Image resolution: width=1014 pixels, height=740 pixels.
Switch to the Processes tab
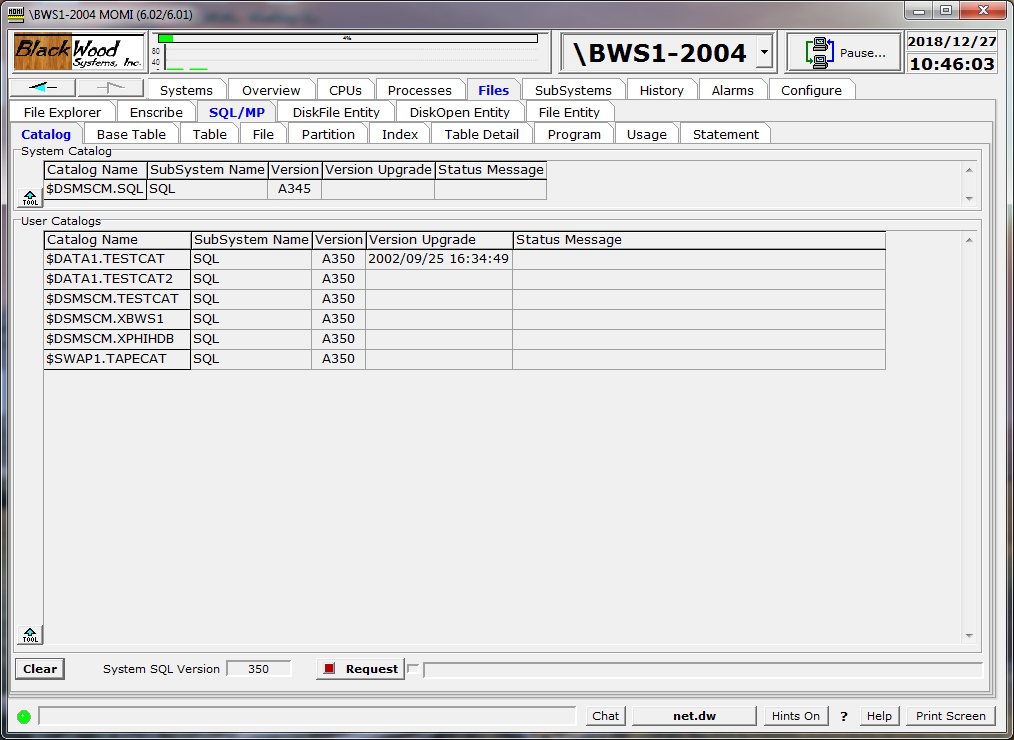pyautogui.click(x=419, y=90)
